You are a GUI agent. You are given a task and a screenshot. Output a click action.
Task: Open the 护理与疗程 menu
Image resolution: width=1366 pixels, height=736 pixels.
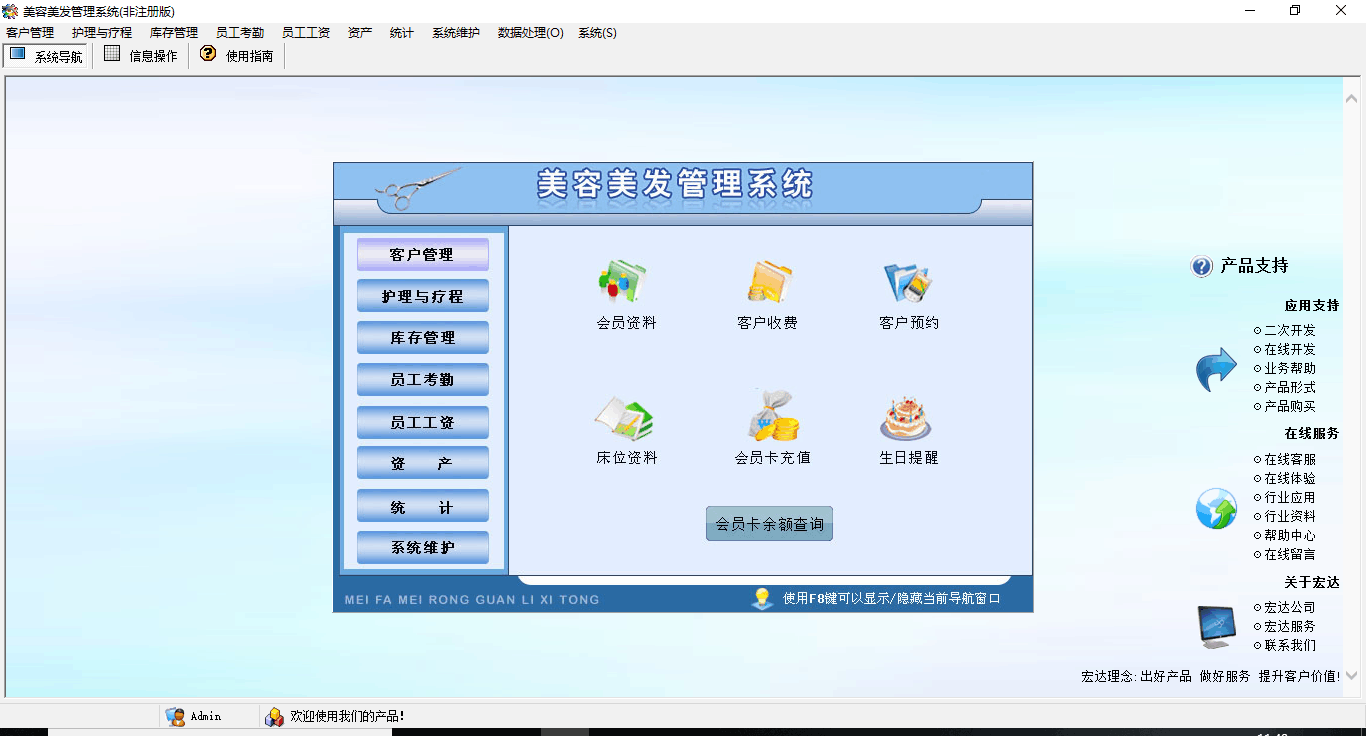102,33
